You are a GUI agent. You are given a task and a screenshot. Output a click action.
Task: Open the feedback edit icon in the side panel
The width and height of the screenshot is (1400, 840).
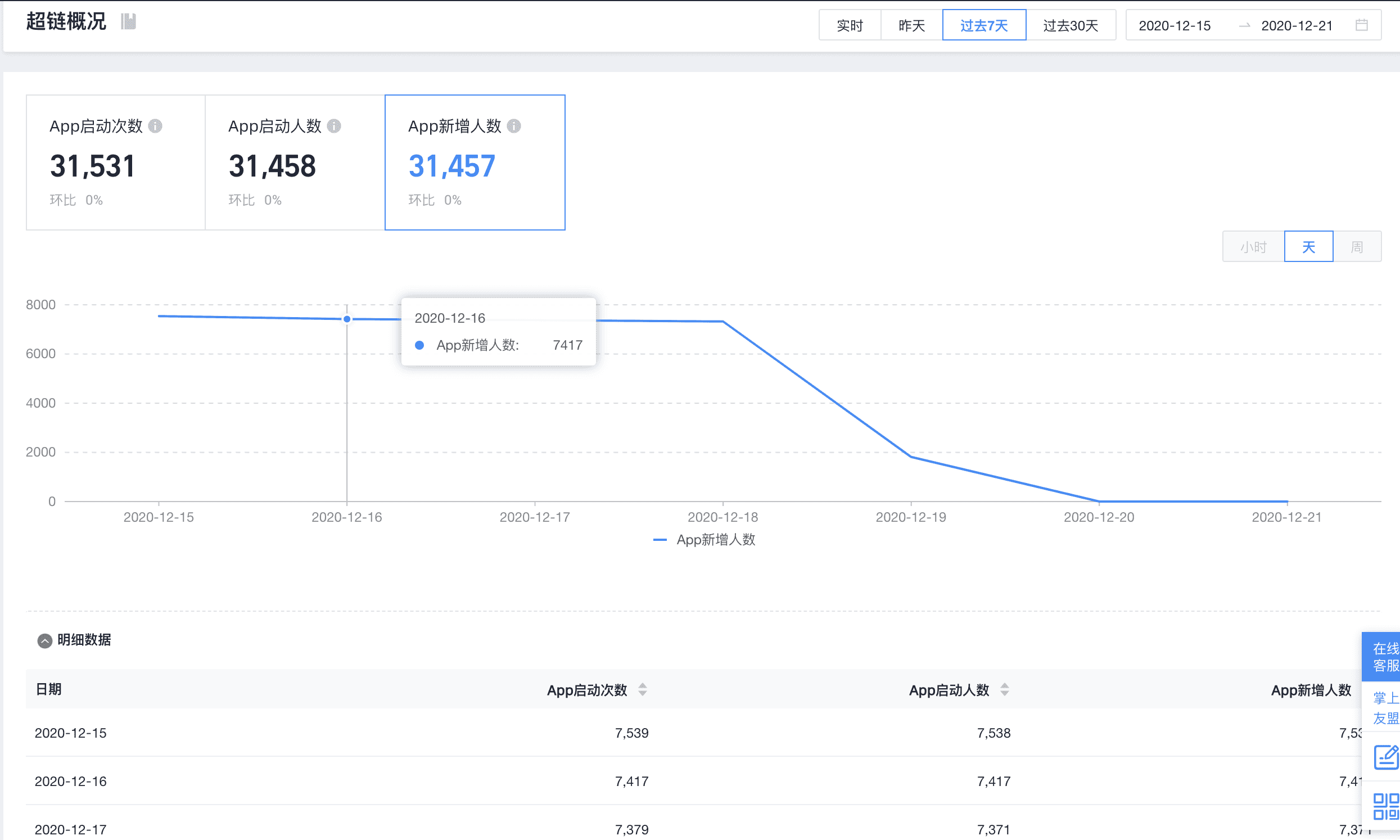(1386, 757)
